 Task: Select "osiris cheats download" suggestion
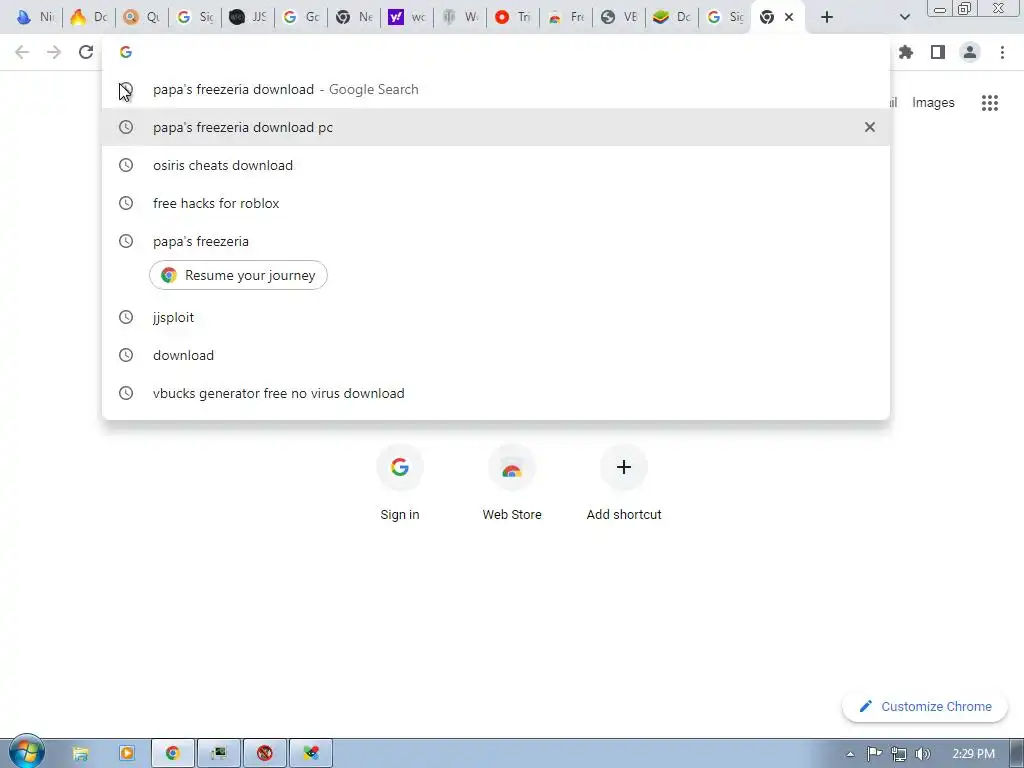click(496, 165)
